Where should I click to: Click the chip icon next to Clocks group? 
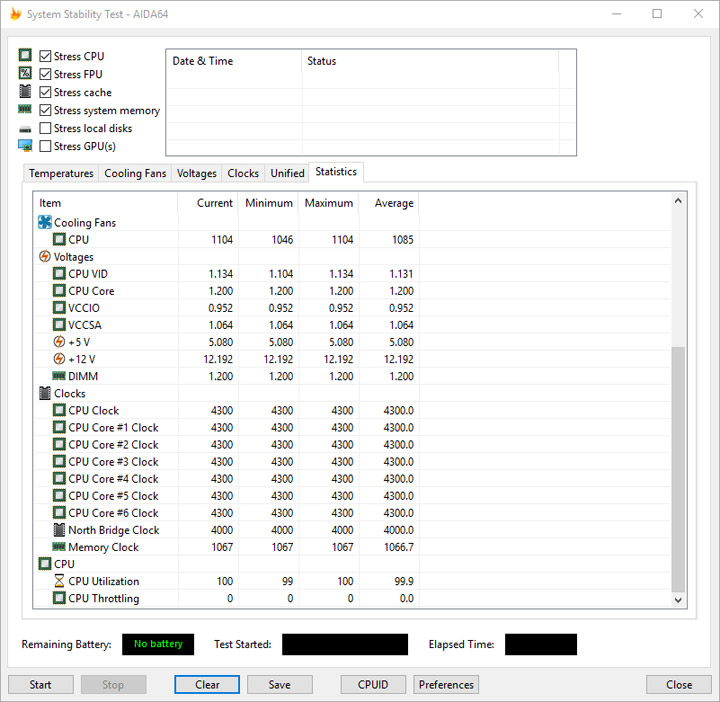coord(45,393)
